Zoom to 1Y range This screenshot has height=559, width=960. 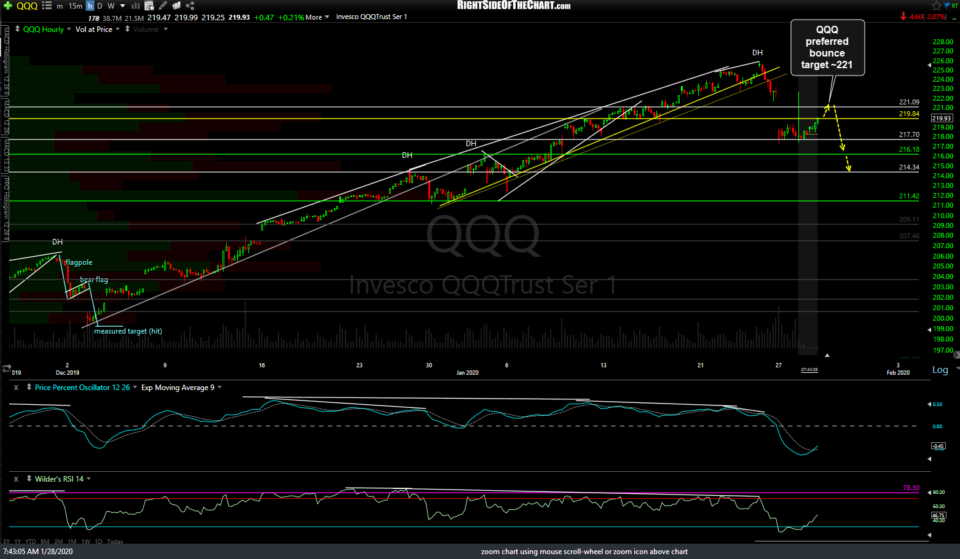click(x=18, y=541)
